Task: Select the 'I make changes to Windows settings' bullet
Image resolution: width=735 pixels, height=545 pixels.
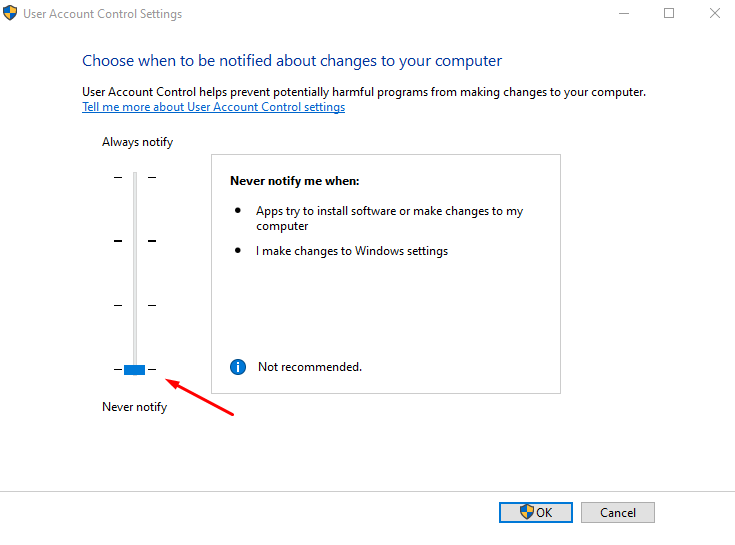Action: [x=351, y=251]
